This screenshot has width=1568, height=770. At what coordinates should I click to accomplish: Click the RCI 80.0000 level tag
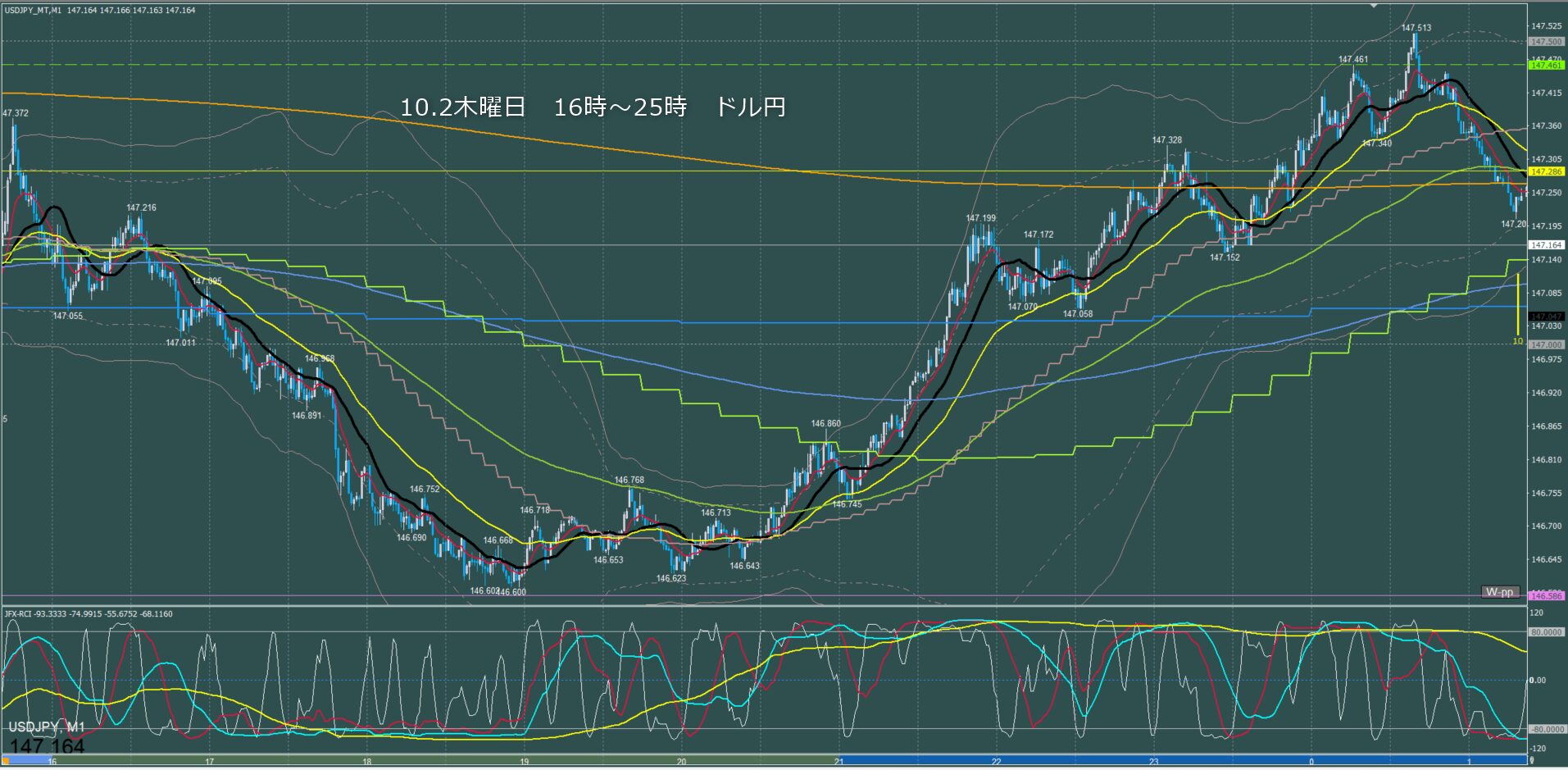click(1546, 632)
